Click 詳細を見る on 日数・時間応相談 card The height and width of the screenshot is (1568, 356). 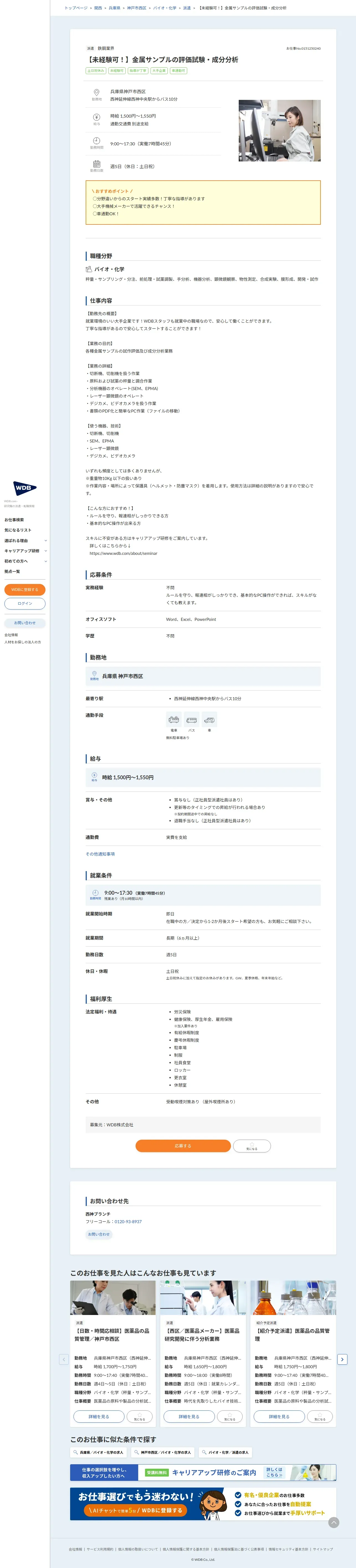[x=99, y=1417]
